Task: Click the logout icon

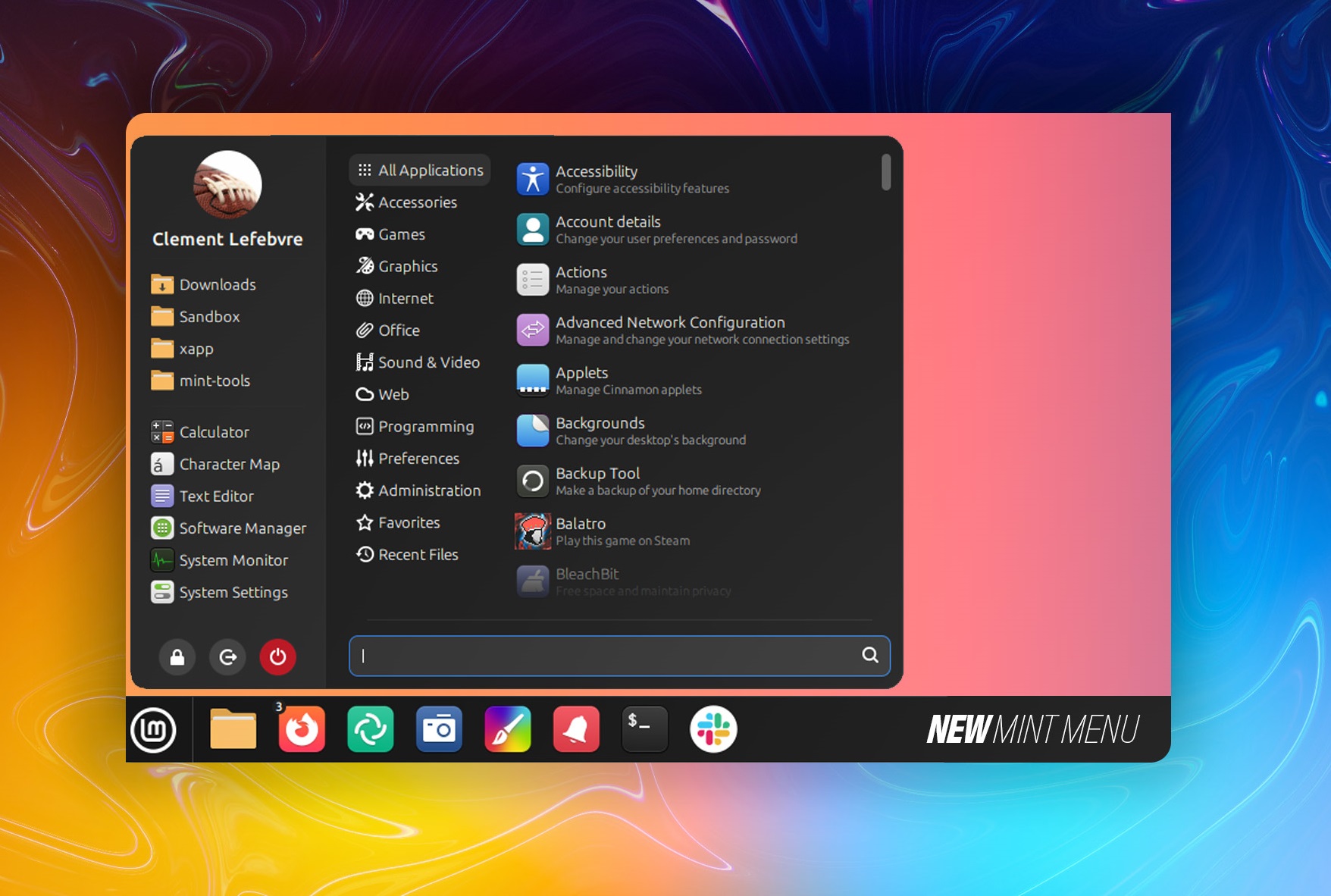Action: click(x=227, y=656)
